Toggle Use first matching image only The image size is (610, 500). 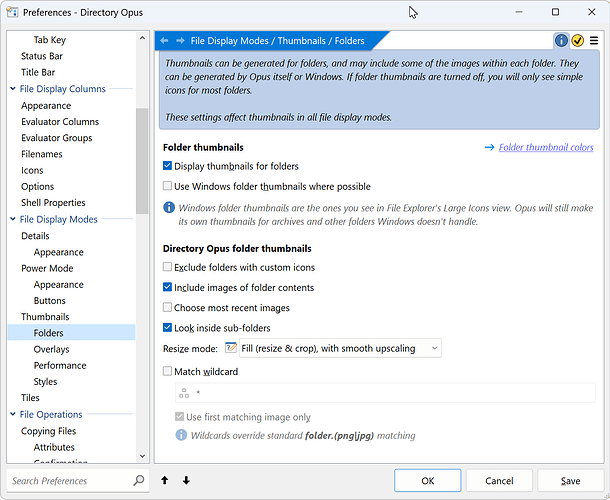179,417
